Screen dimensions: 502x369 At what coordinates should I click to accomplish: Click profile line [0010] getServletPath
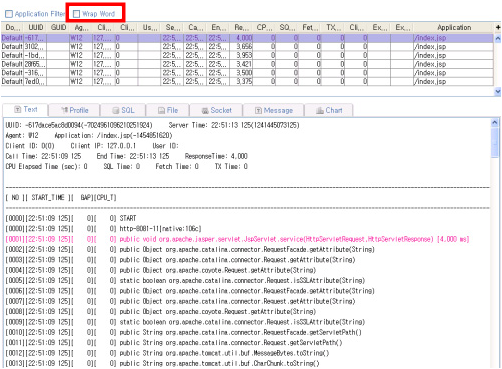pyautogui.click(x=184, y=332)
